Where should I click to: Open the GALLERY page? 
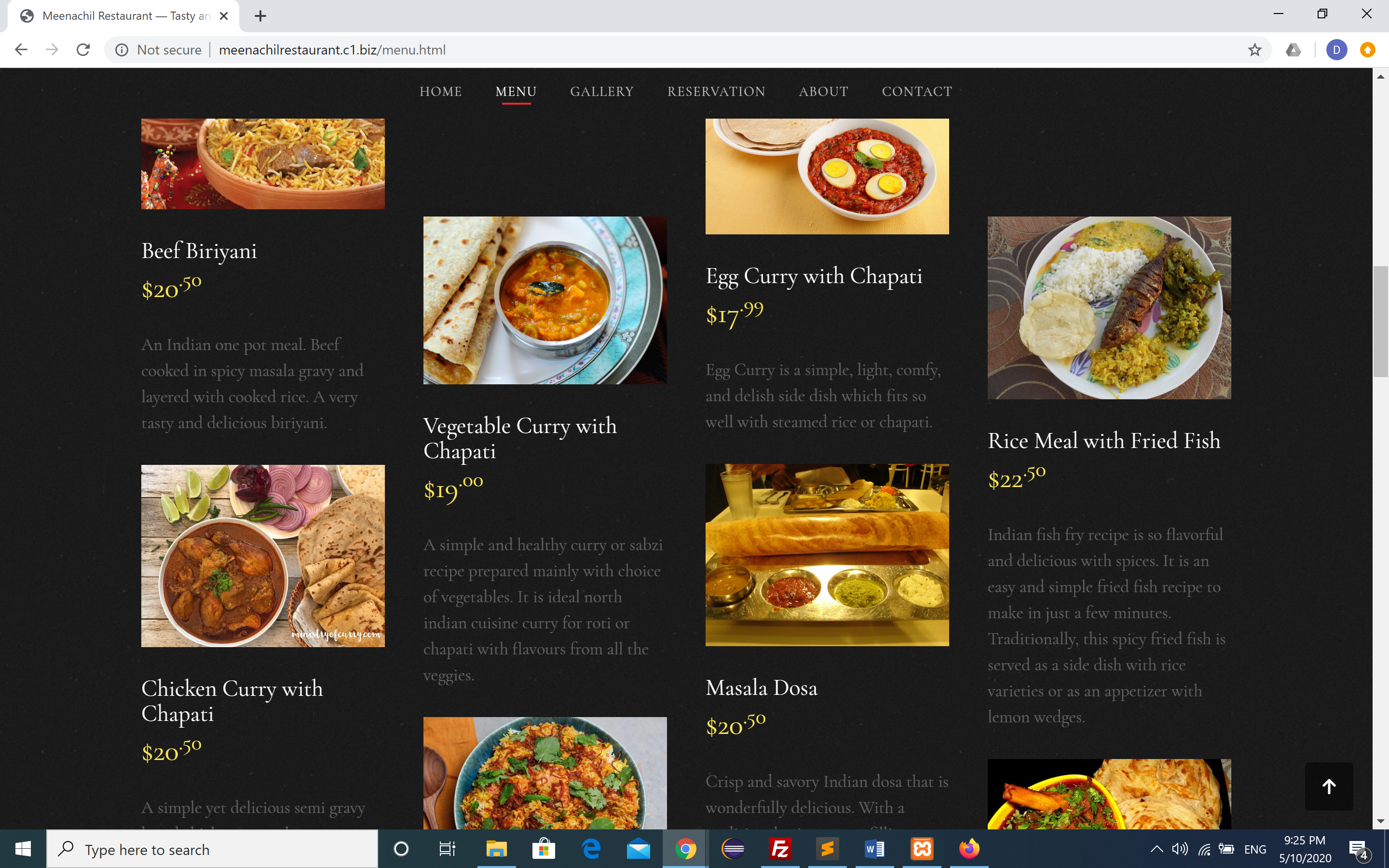(601, 91)
